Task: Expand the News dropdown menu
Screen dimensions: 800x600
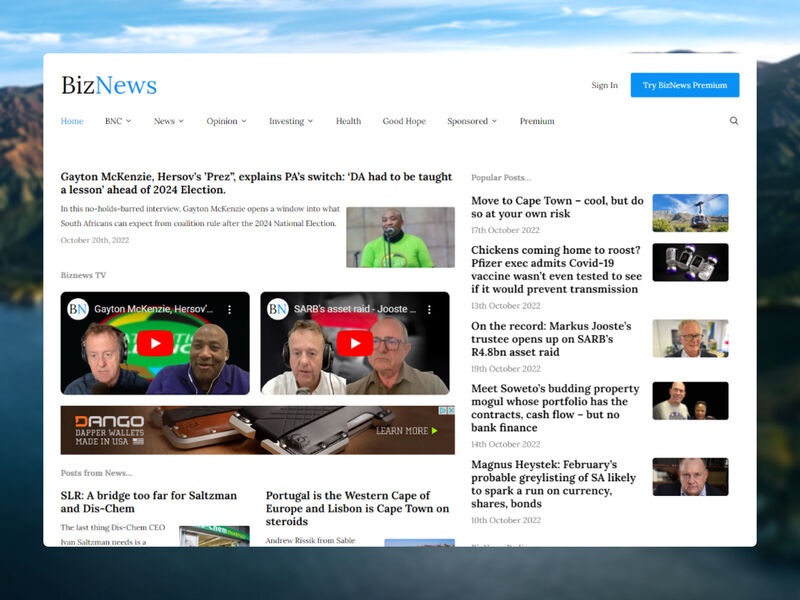Action: pos(166,120)
